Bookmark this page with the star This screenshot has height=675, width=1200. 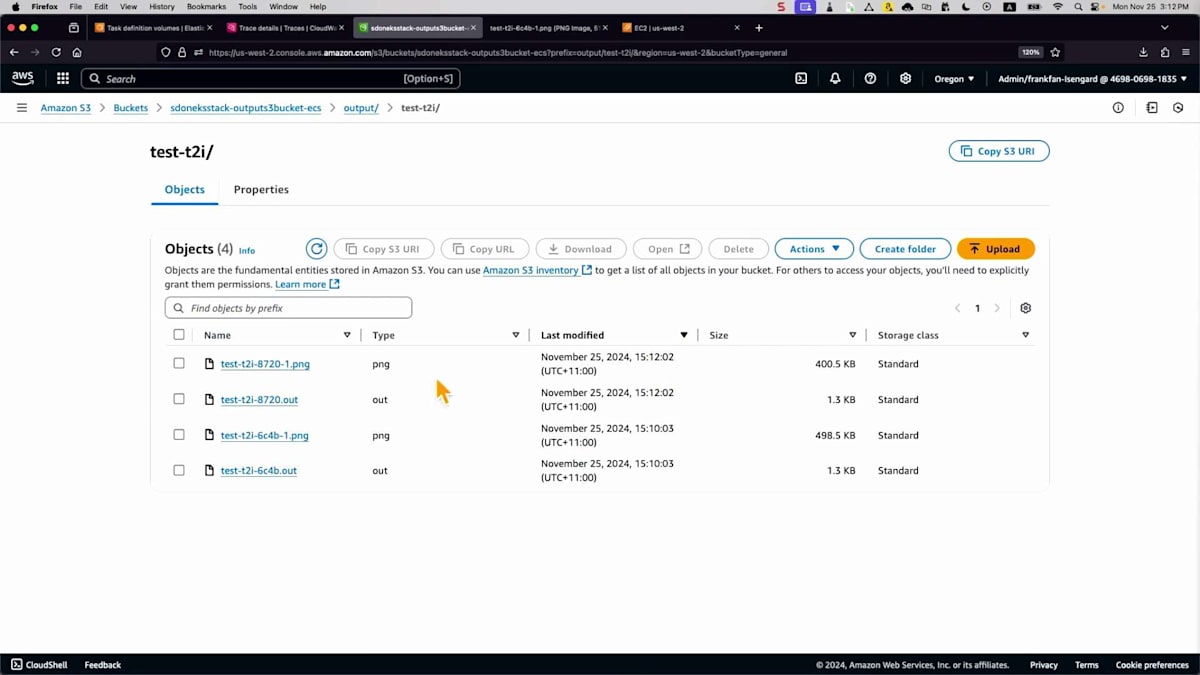coord(1055,52)
